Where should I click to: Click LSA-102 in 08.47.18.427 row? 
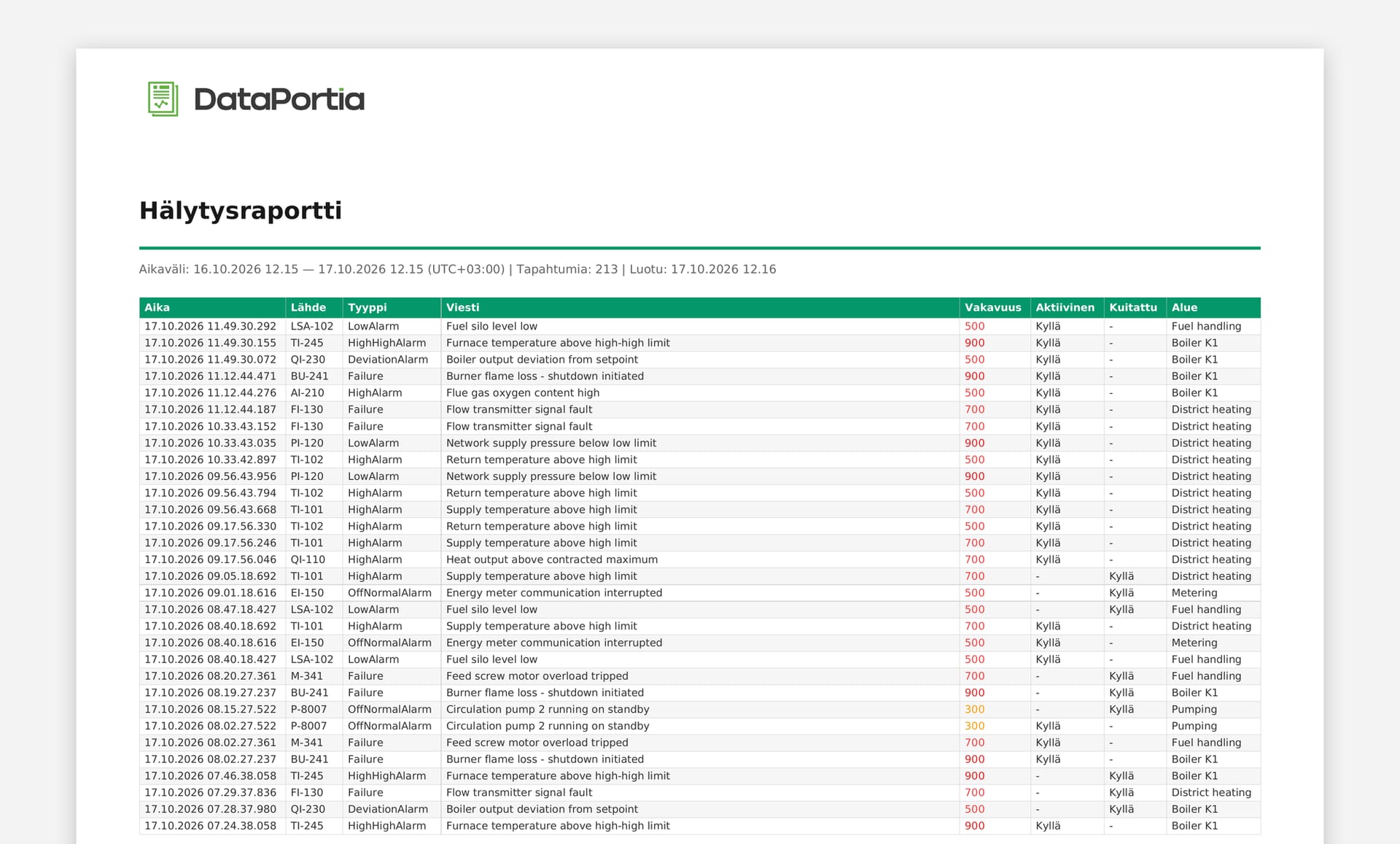click(x=312, y=610)
